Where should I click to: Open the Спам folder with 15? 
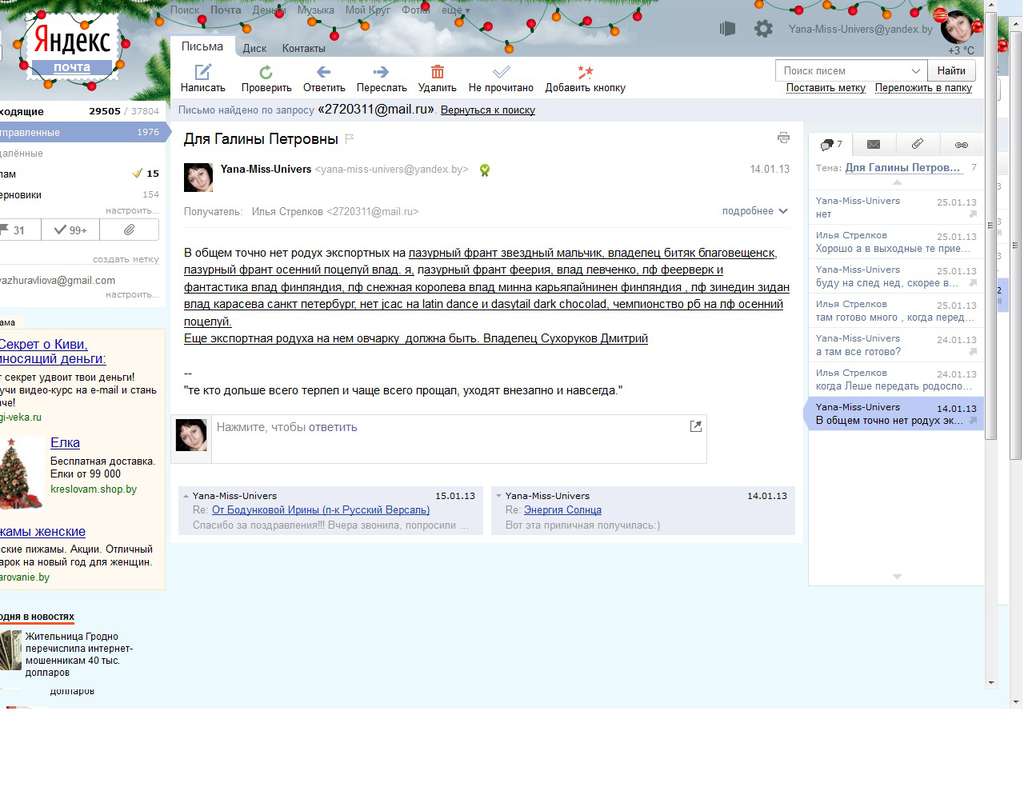[x=81, y=174]
